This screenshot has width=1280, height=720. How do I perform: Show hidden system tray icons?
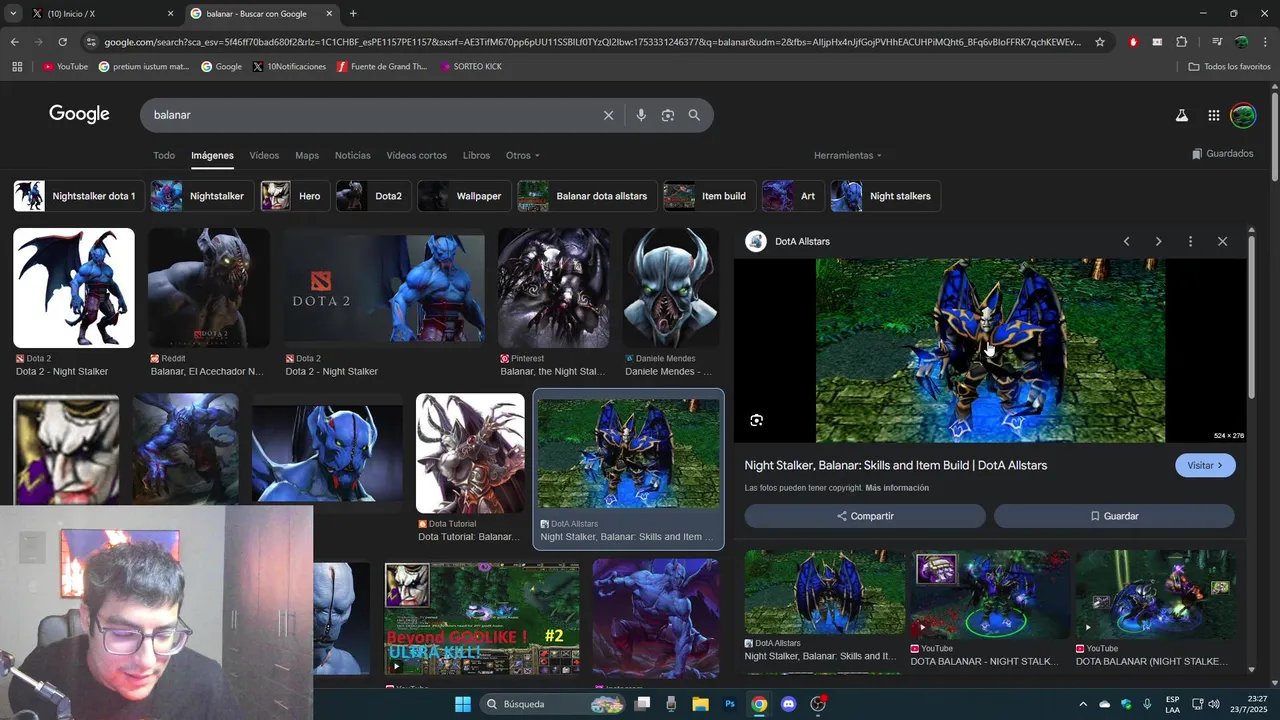coord(1083,704)
